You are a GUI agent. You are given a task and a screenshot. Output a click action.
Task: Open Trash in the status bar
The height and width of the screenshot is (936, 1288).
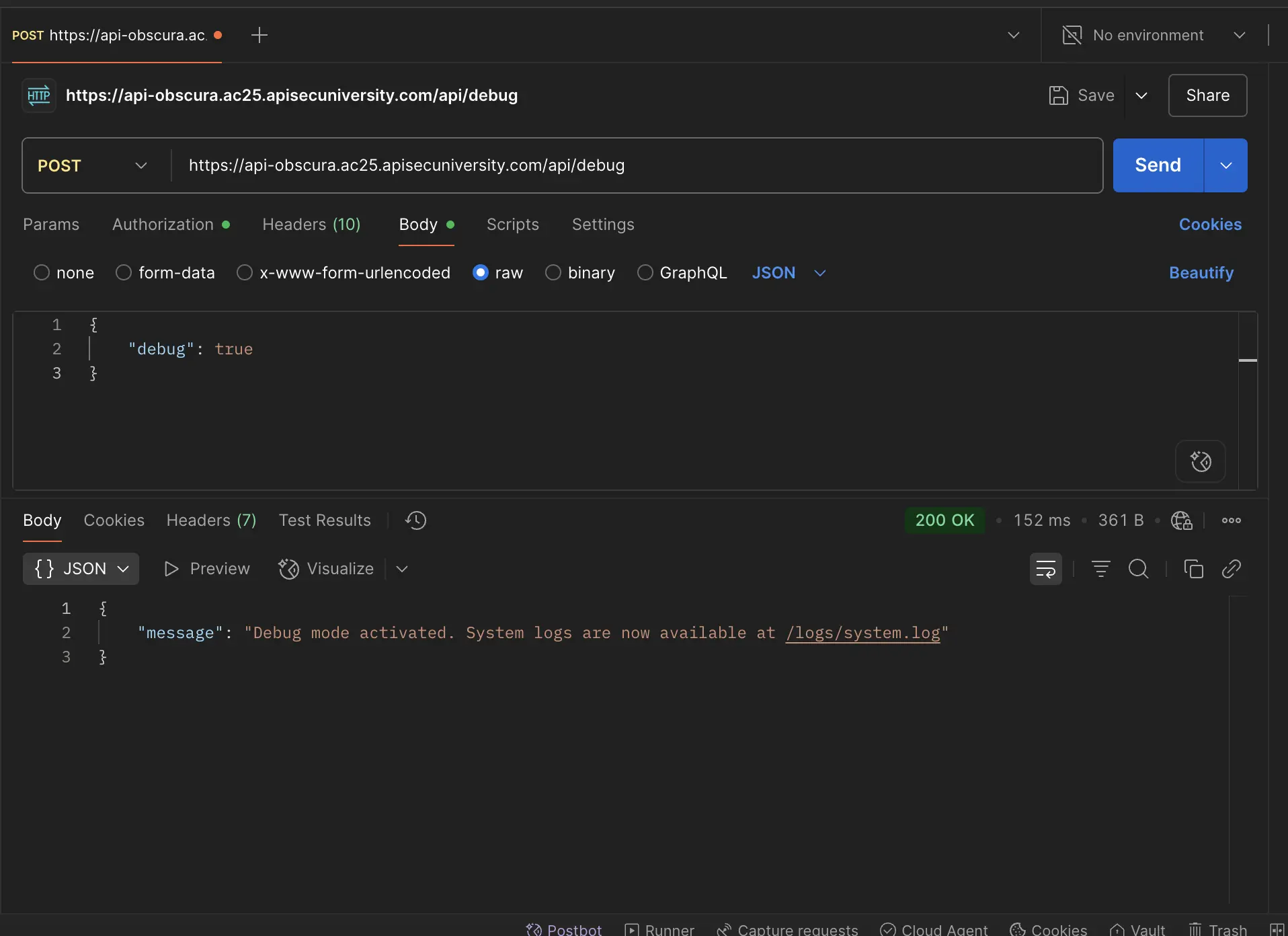[x=1217, y=929]
